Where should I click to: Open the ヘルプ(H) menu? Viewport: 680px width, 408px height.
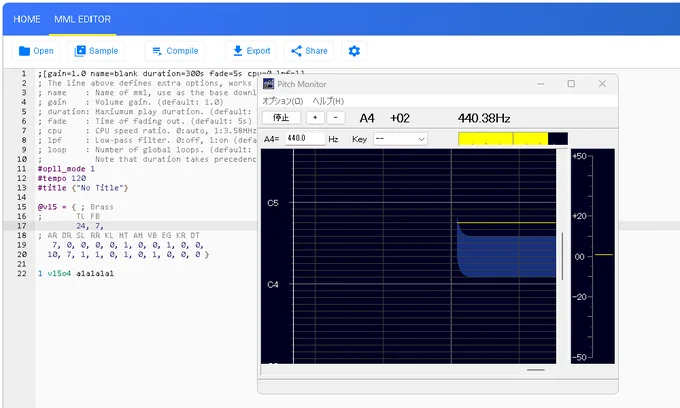pos(328,101)
